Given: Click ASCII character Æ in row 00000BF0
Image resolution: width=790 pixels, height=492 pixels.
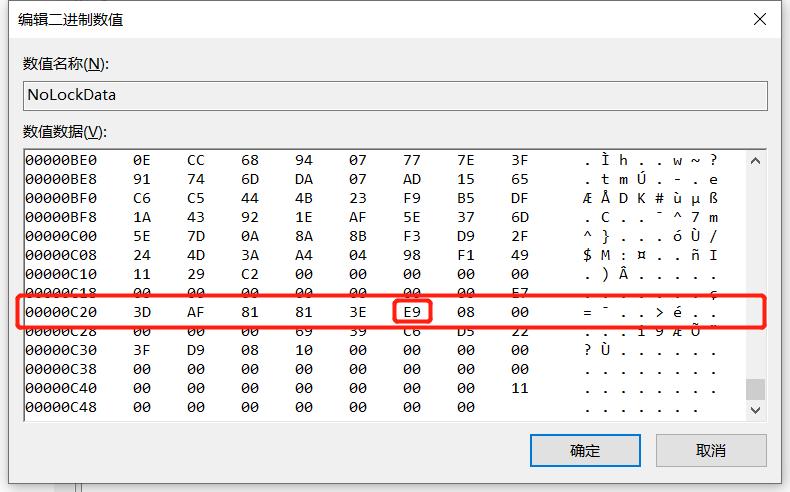Looking at the screenshot, I should click(587, 198).
